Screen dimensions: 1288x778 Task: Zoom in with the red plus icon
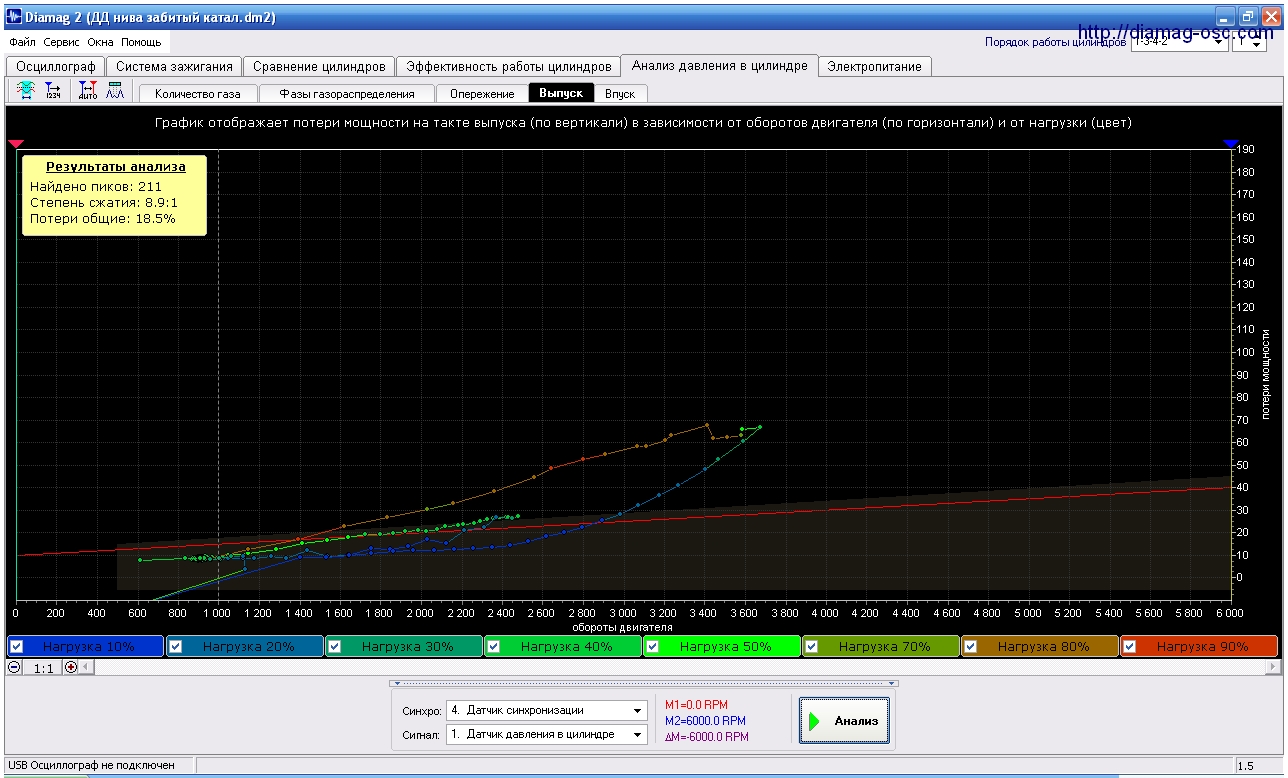tap(71, 667)
